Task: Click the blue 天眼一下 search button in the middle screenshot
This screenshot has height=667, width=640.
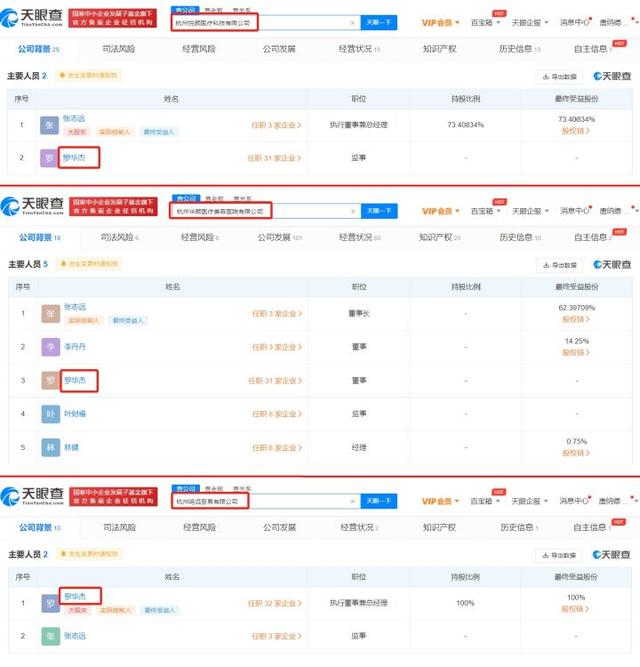Action: (x=379, y=211)
